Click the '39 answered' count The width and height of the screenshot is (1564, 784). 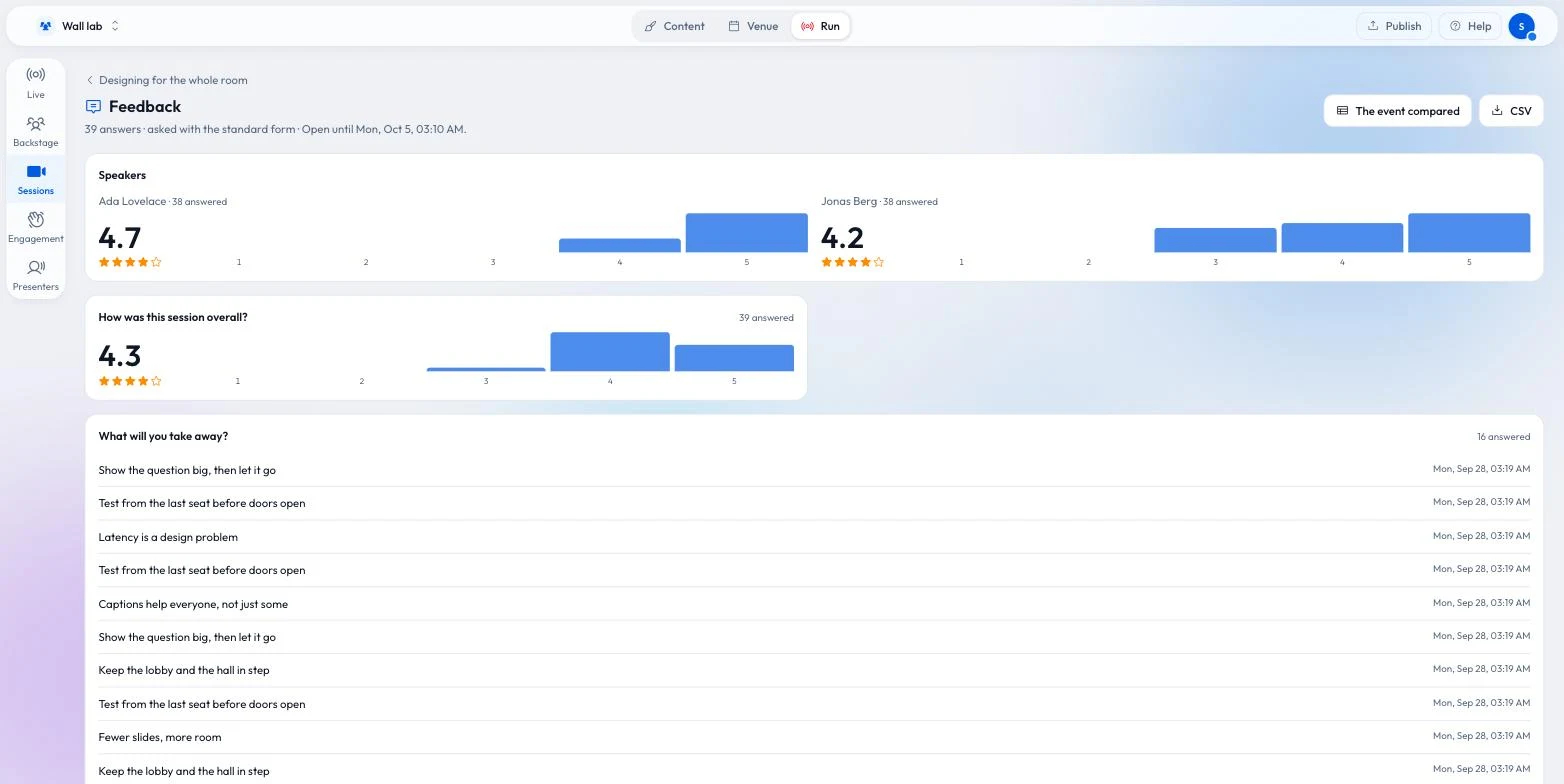(x=766, y=318)
